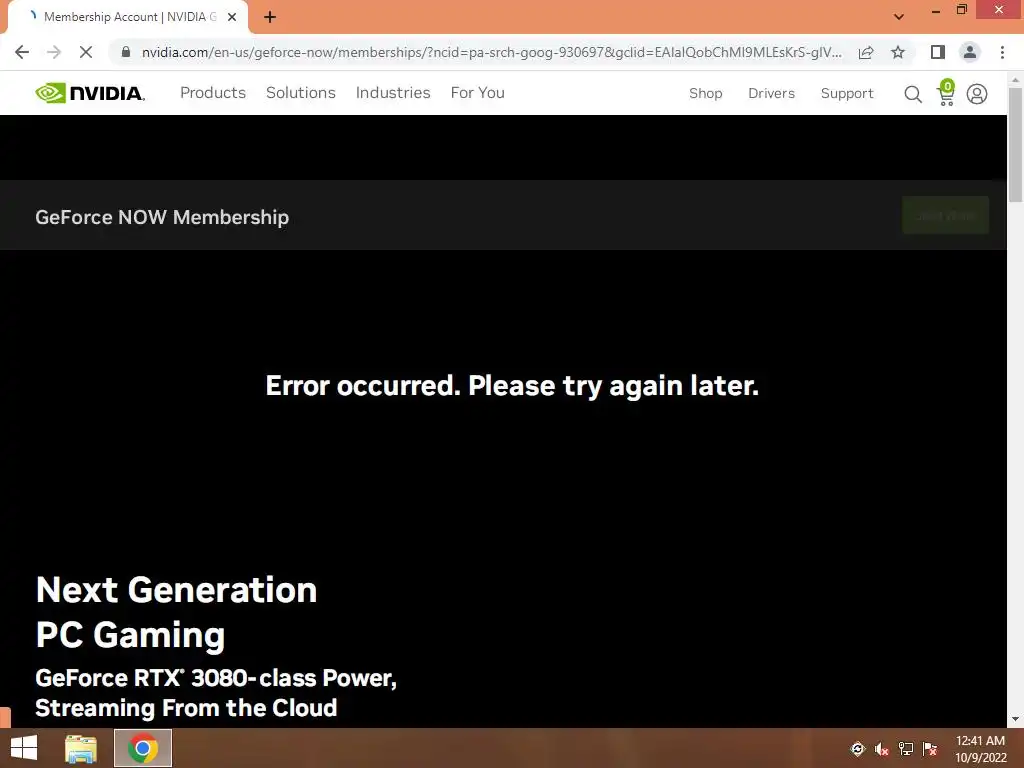Go to the Support link
Viewport: 1024px width, 768px height.
click(847, 93)
